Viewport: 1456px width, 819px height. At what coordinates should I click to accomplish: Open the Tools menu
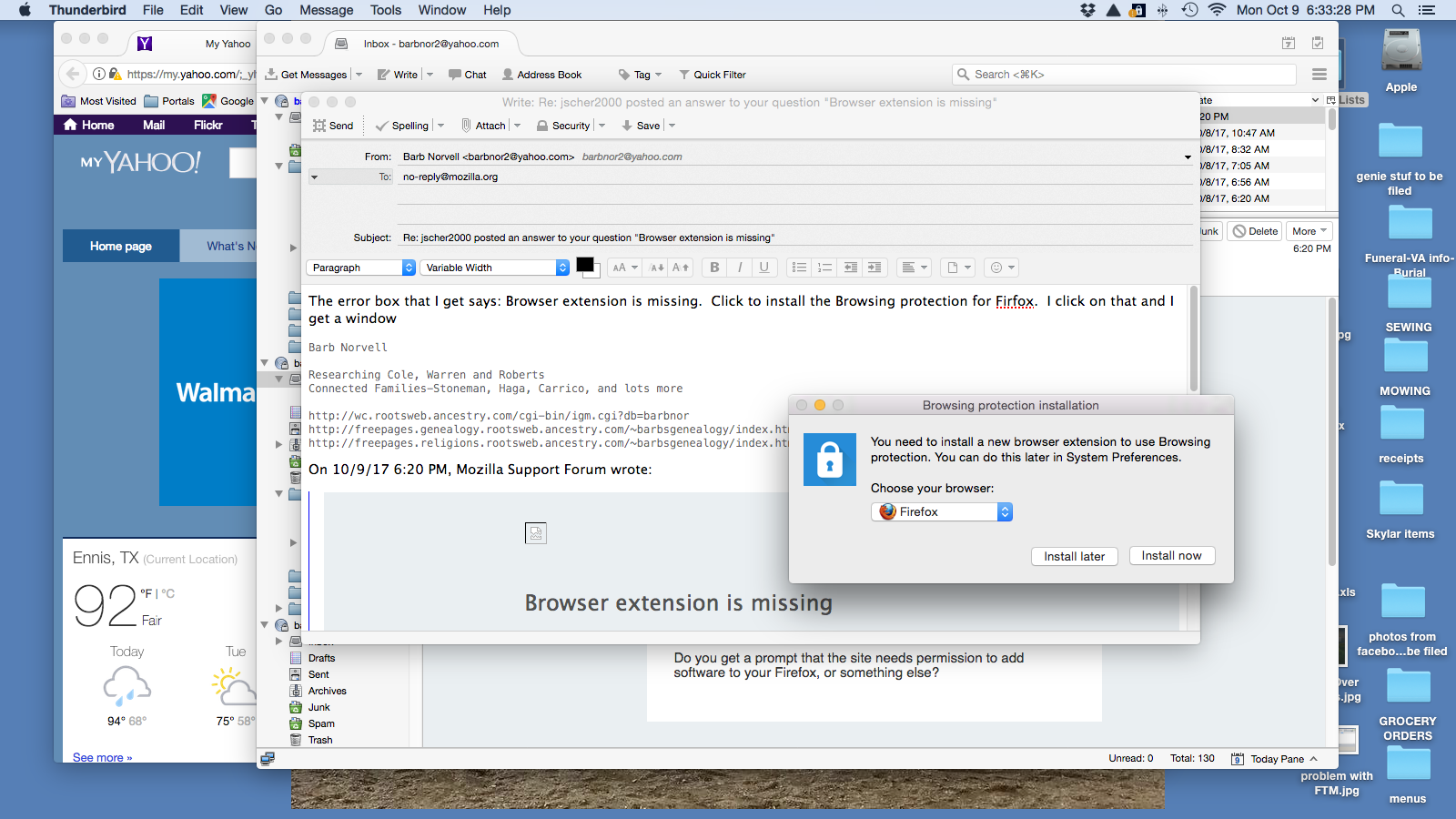[386, 10]
